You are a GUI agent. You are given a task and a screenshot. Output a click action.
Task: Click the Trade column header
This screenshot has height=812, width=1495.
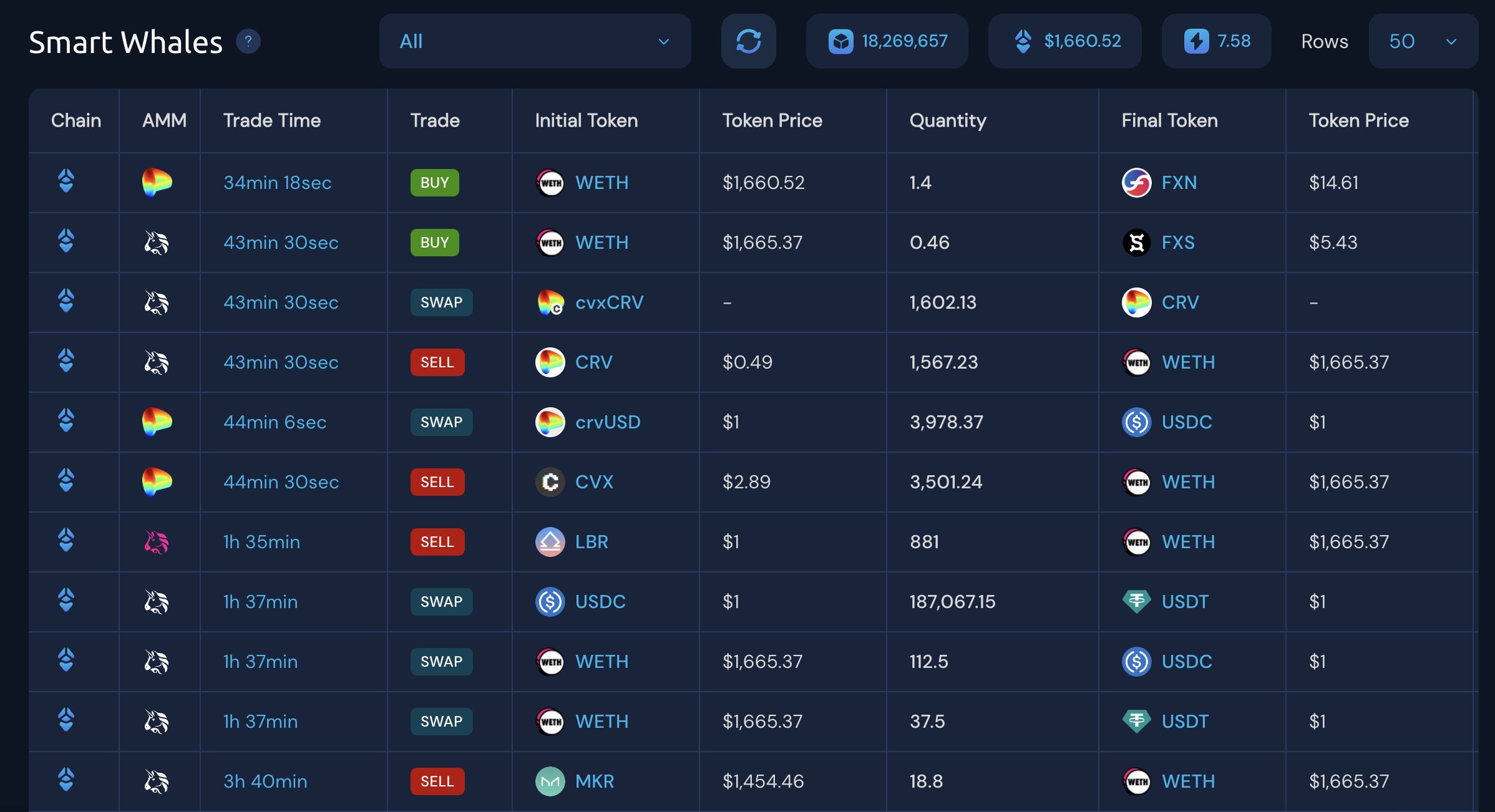click(x=435, y=120)
